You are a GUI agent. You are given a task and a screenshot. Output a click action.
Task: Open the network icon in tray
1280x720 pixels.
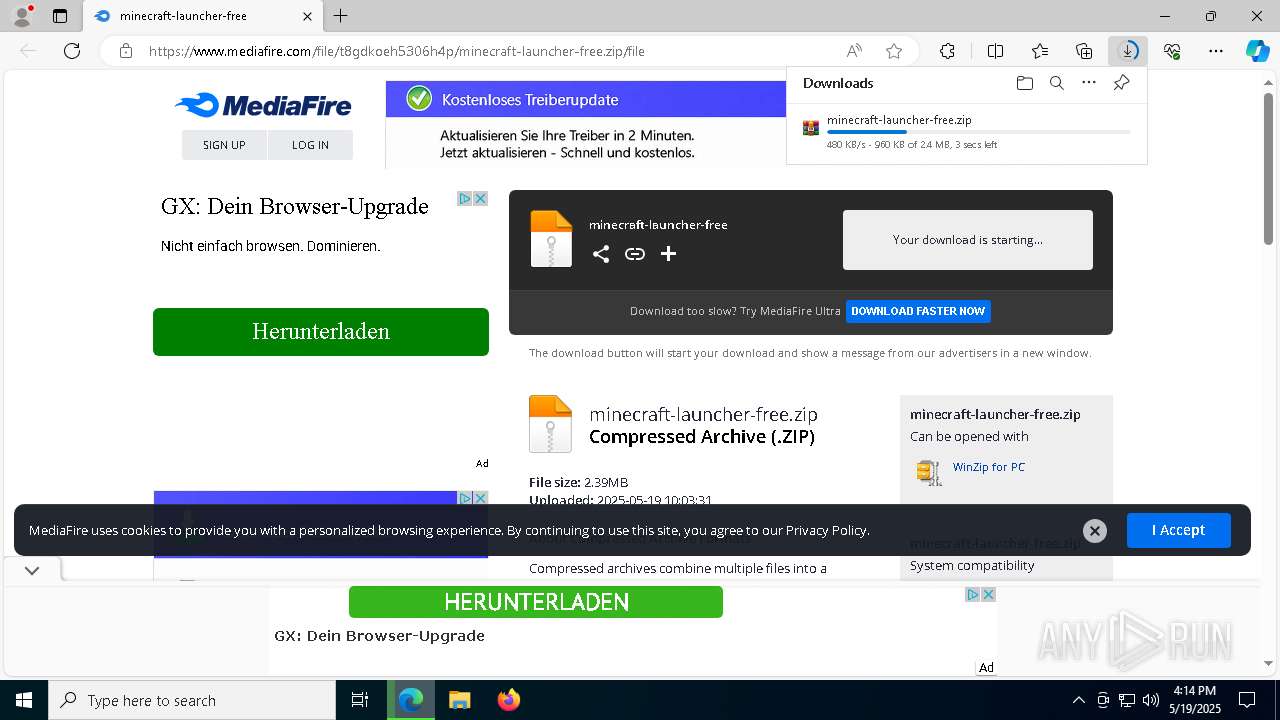(1127, 700)
